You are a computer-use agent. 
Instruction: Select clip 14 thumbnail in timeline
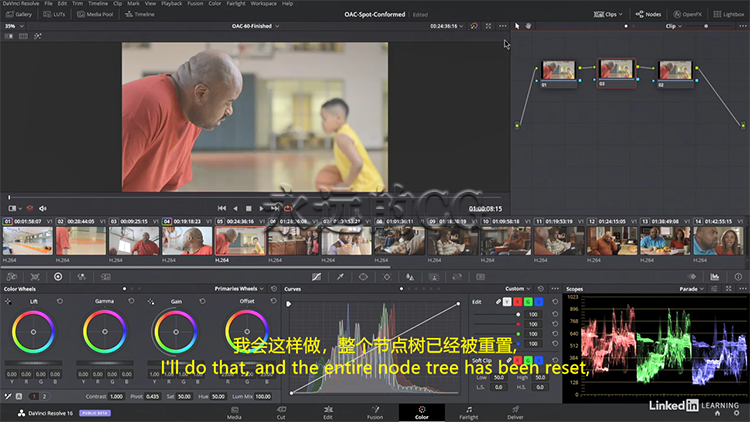point(718,241)
